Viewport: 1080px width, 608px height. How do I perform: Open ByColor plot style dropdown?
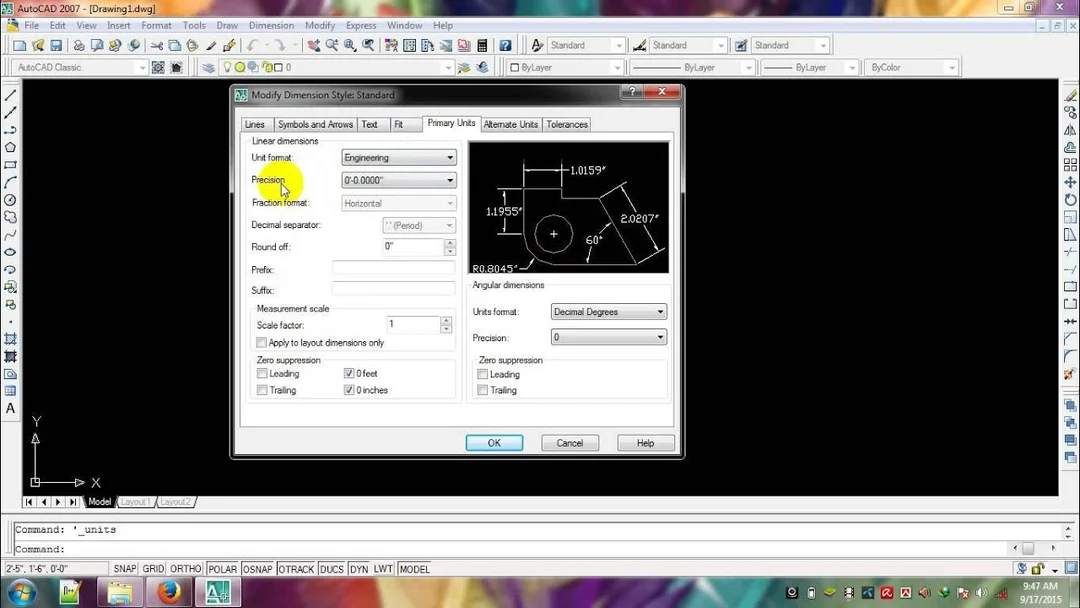click(x=911, y=67)
